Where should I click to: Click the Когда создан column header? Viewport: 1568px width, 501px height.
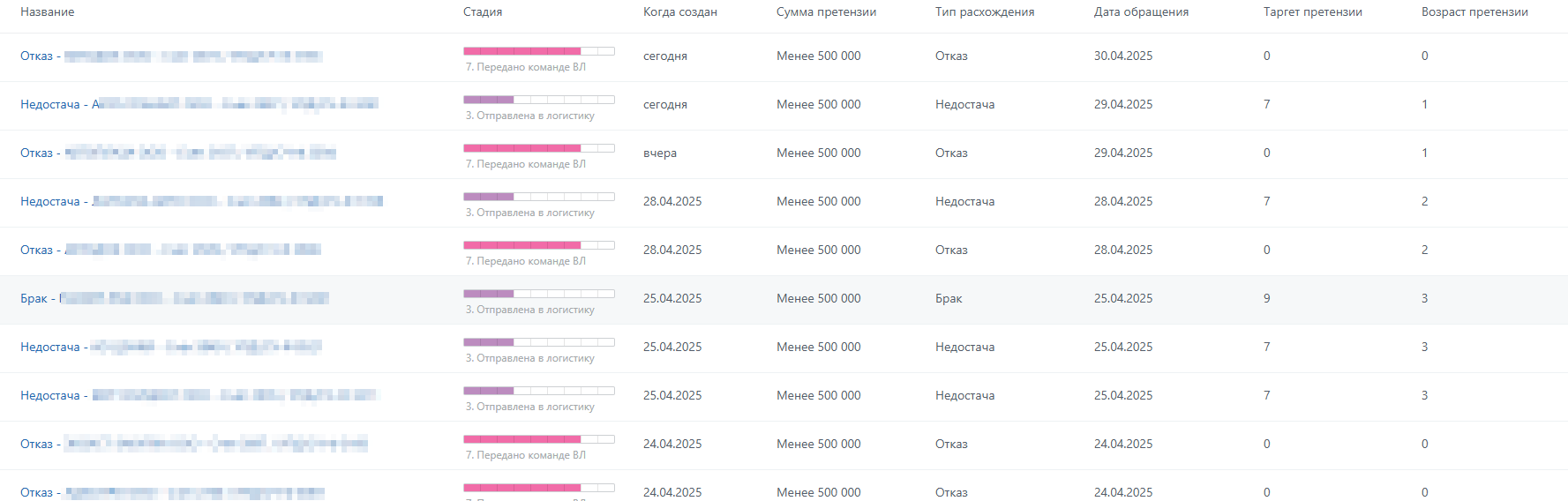680,12
